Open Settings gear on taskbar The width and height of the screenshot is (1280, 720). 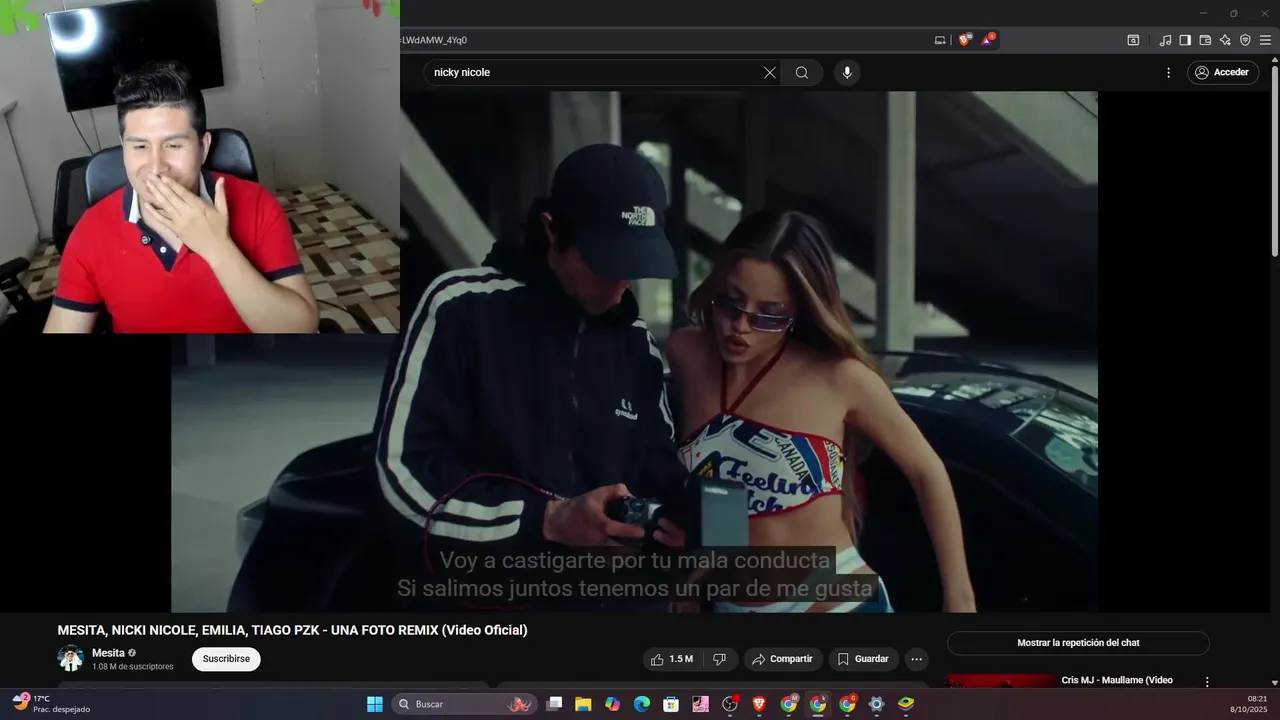[x=877, y=704]
